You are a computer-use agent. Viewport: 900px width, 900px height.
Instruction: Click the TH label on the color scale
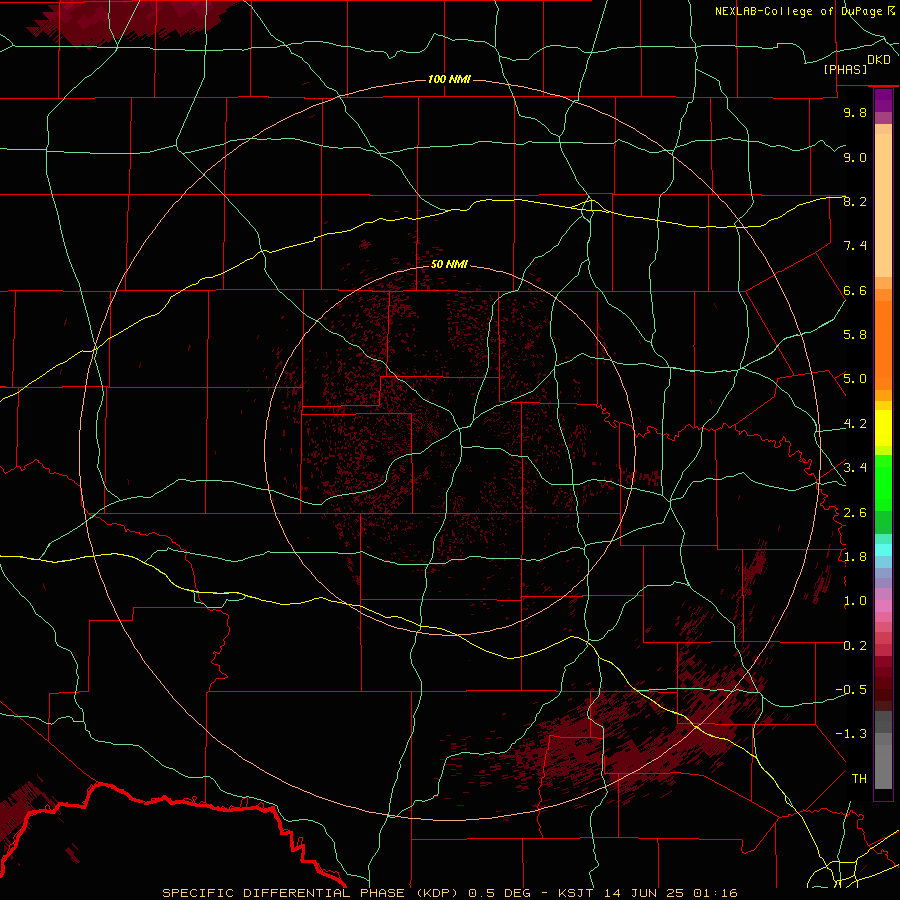pos(859,779)
